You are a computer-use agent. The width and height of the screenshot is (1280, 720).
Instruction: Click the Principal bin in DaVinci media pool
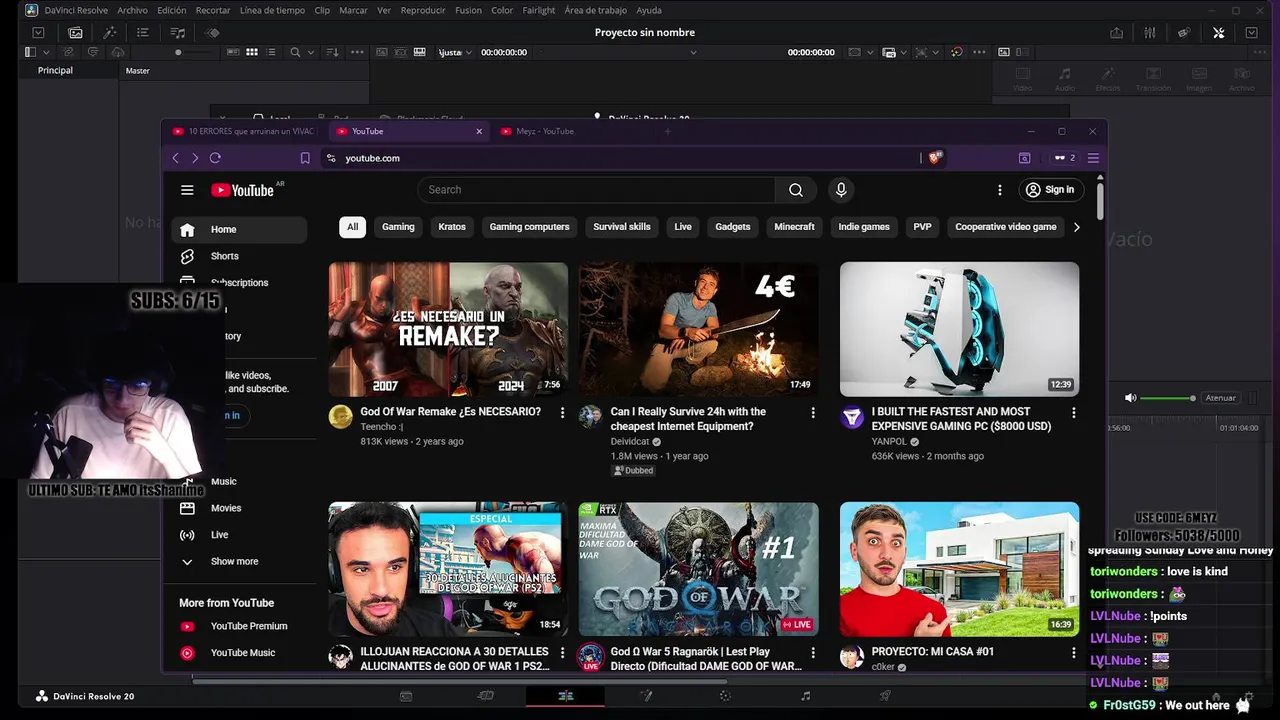[x=55, y=70]
